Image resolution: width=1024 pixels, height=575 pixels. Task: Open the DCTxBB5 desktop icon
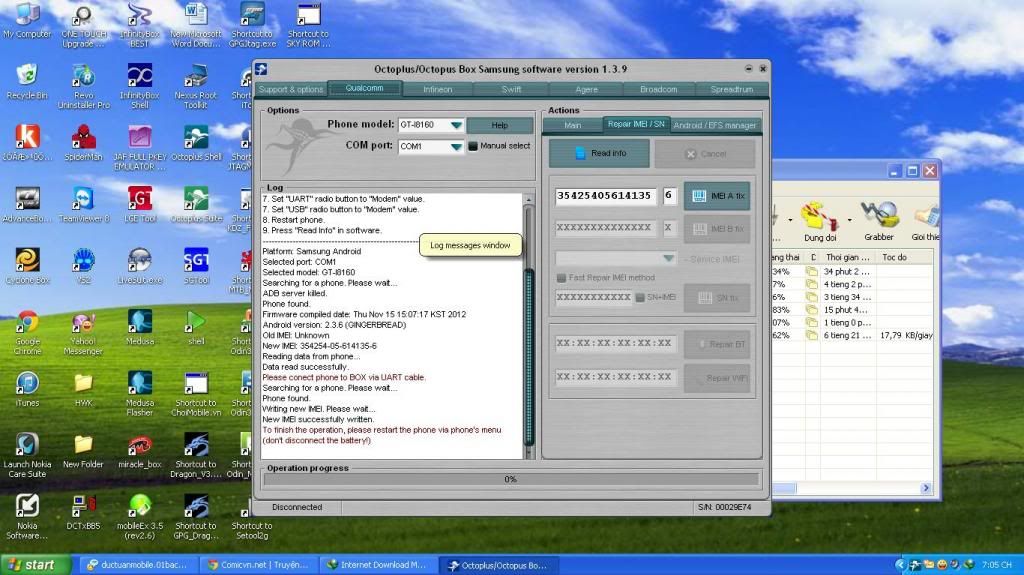click(x=84, y=512)
